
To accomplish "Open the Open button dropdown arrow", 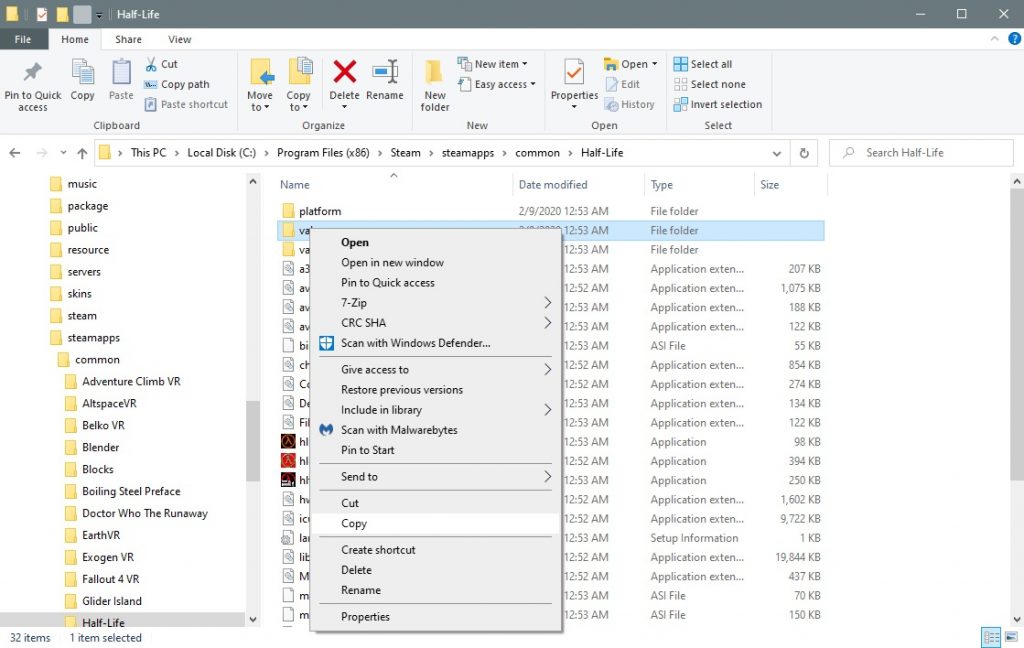I will click(655, 64).
